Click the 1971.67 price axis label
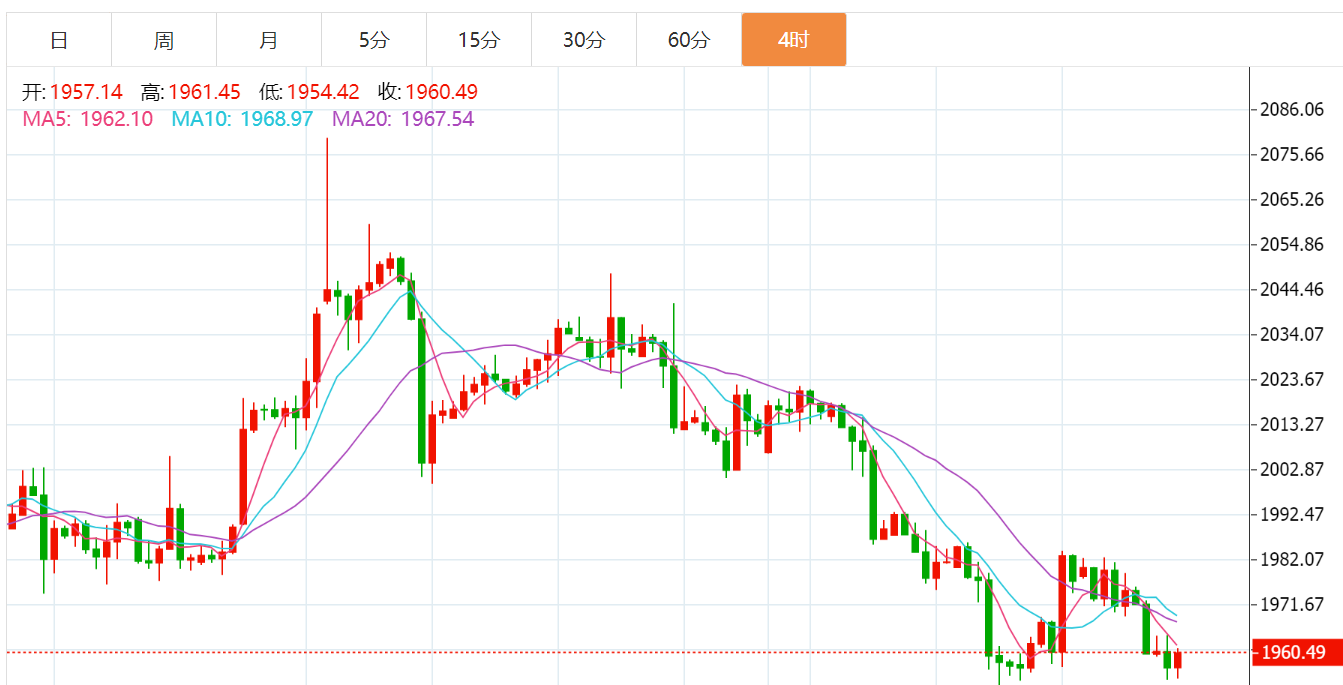 tap(1294, 605)
